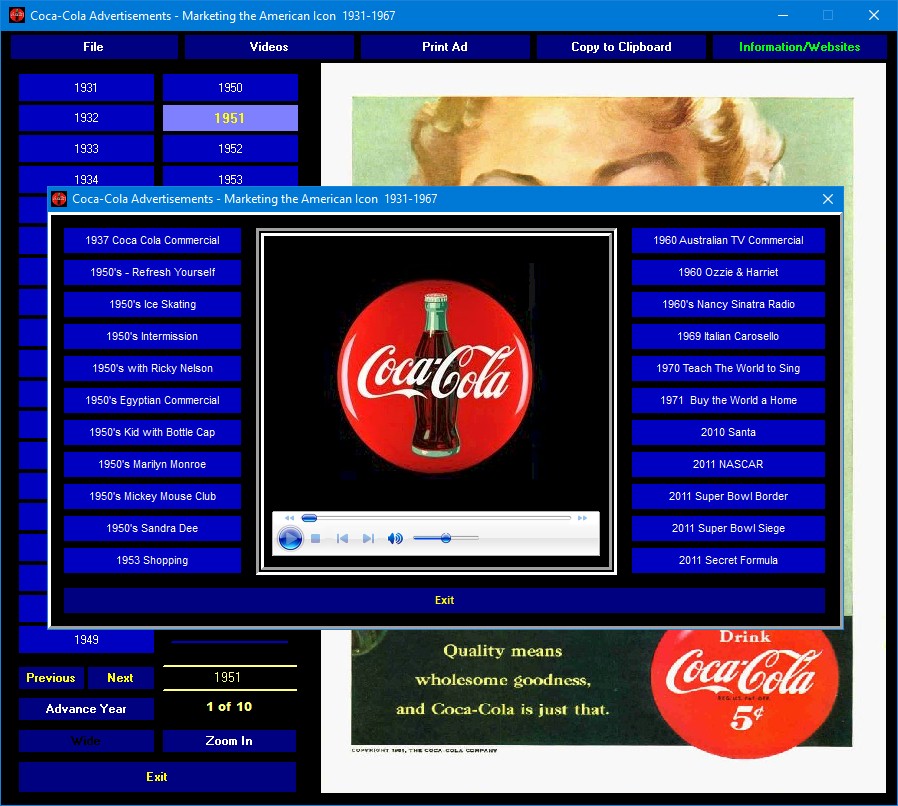This screenshot has width=898, height=806.
Task: Click Exit in the video dialog
Action: point(444,600)
